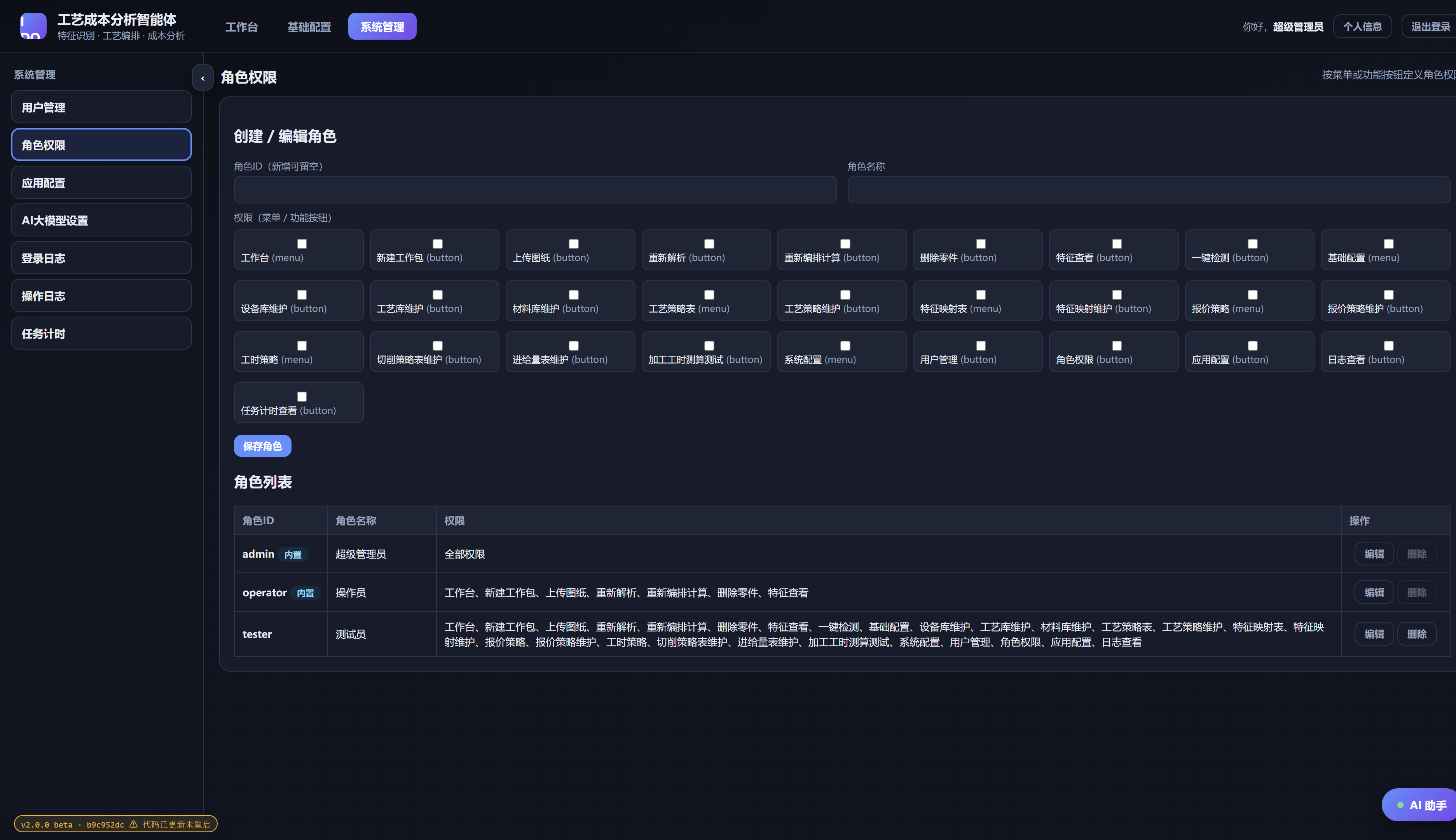Switch to the 基础配置 top tab
Viewport: 1456px width, 840px height.
point(309,26)
